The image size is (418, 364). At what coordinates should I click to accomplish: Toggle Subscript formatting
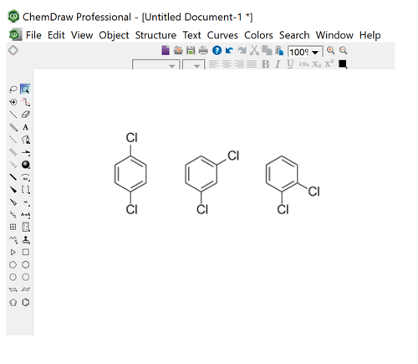pos(317,64)
